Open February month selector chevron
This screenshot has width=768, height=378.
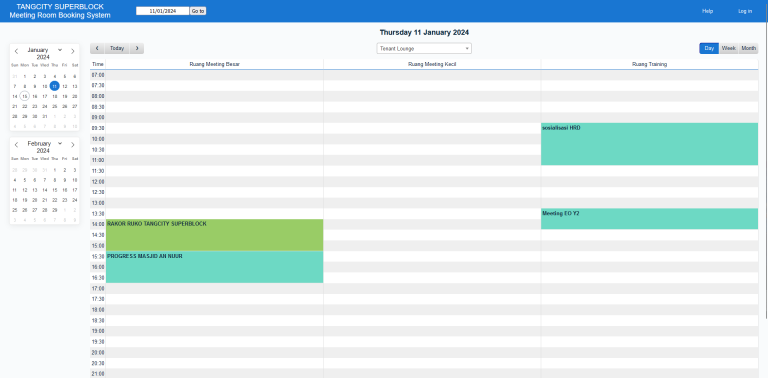60,143
